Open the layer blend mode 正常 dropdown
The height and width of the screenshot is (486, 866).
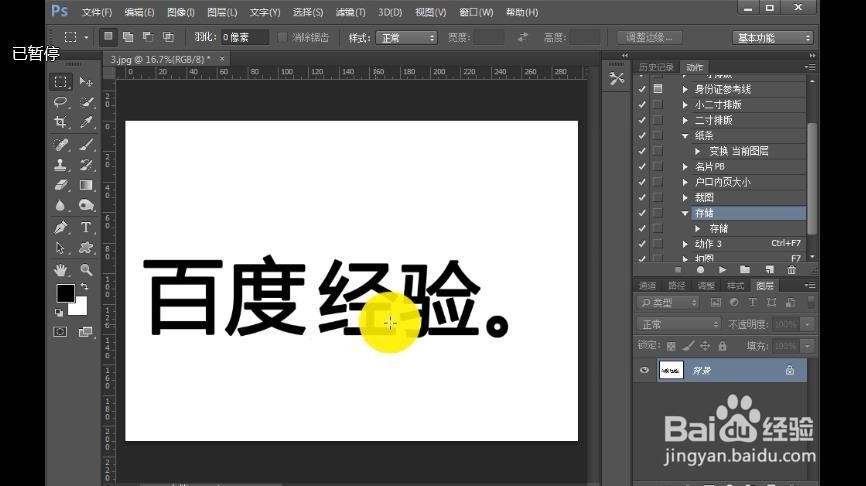pyautogui.click(x=679, y=324)
